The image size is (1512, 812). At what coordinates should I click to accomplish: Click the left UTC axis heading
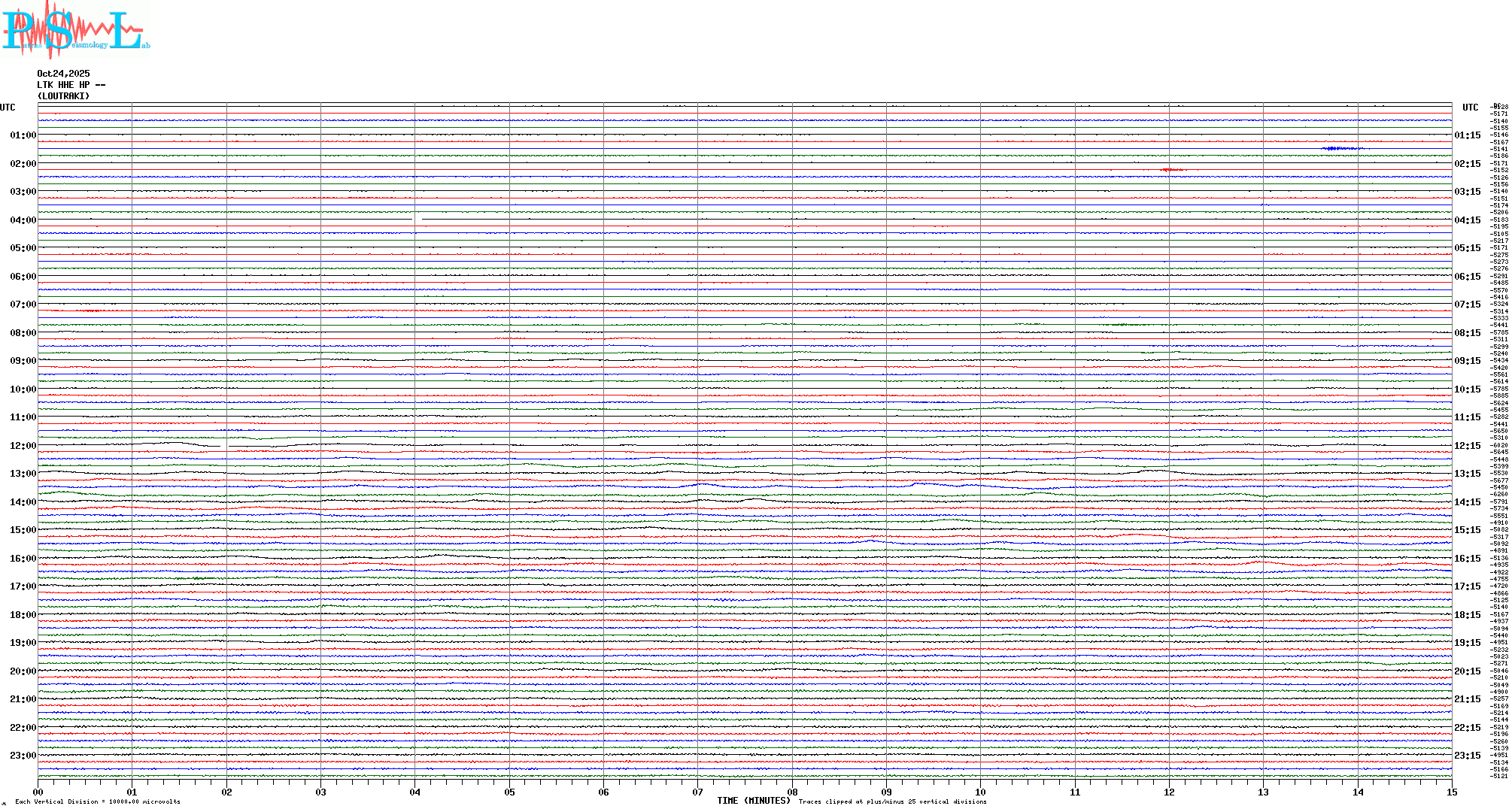[8, 108]
